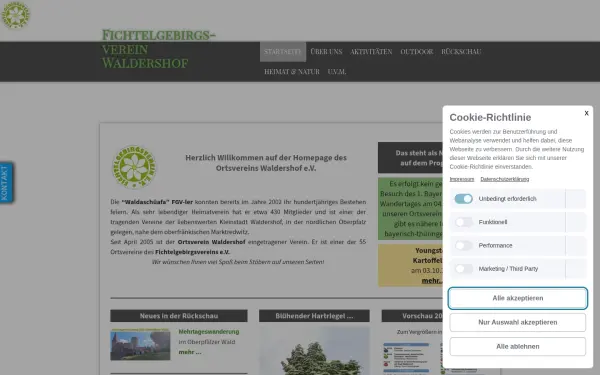Open the blue Kontakt side tab
The height and width of the screenshot is (375, 600).
pos(6,183)
